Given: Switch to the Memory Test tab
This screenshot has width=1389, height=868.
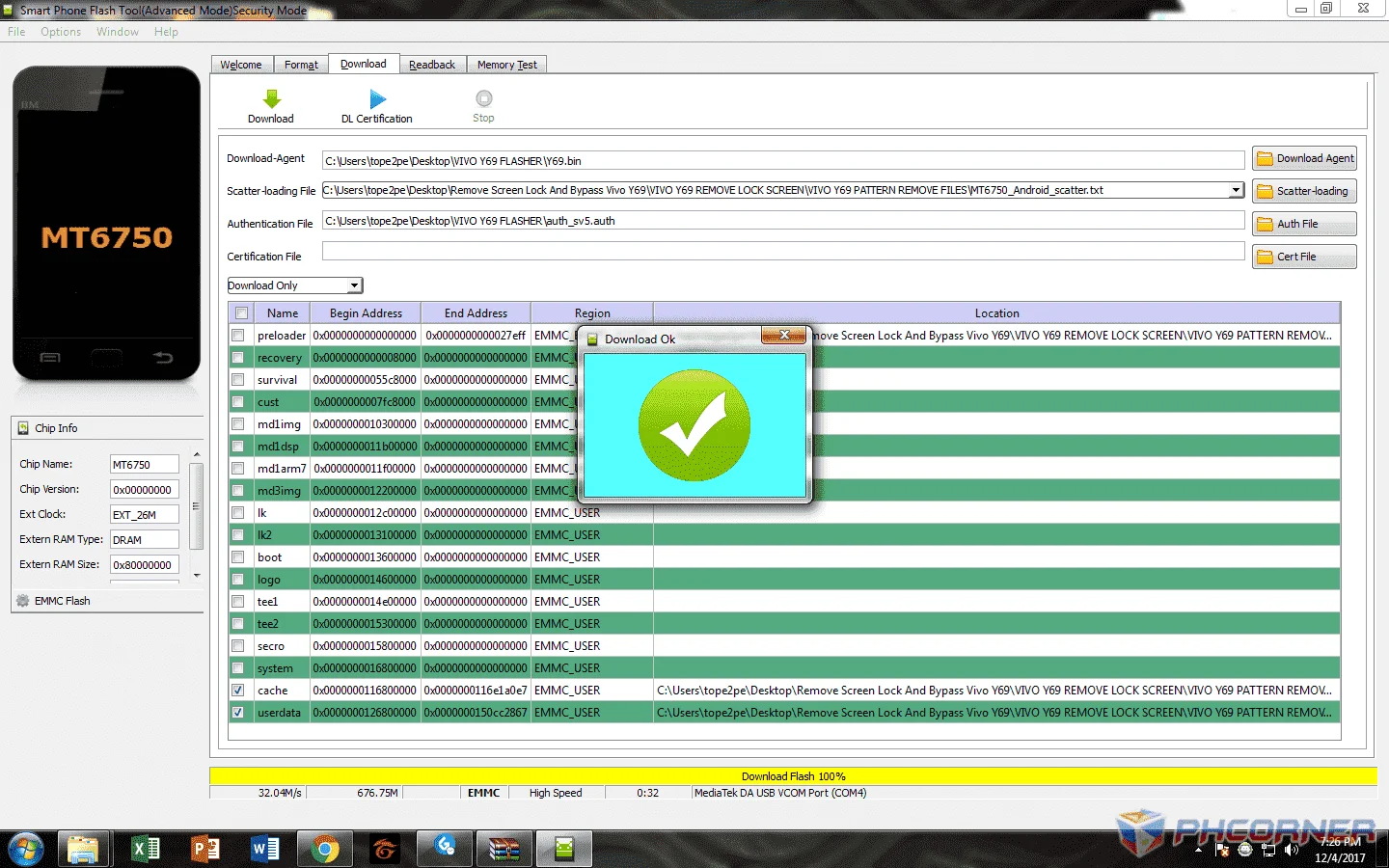Looking at the screenshot, I should click(506, 65).
